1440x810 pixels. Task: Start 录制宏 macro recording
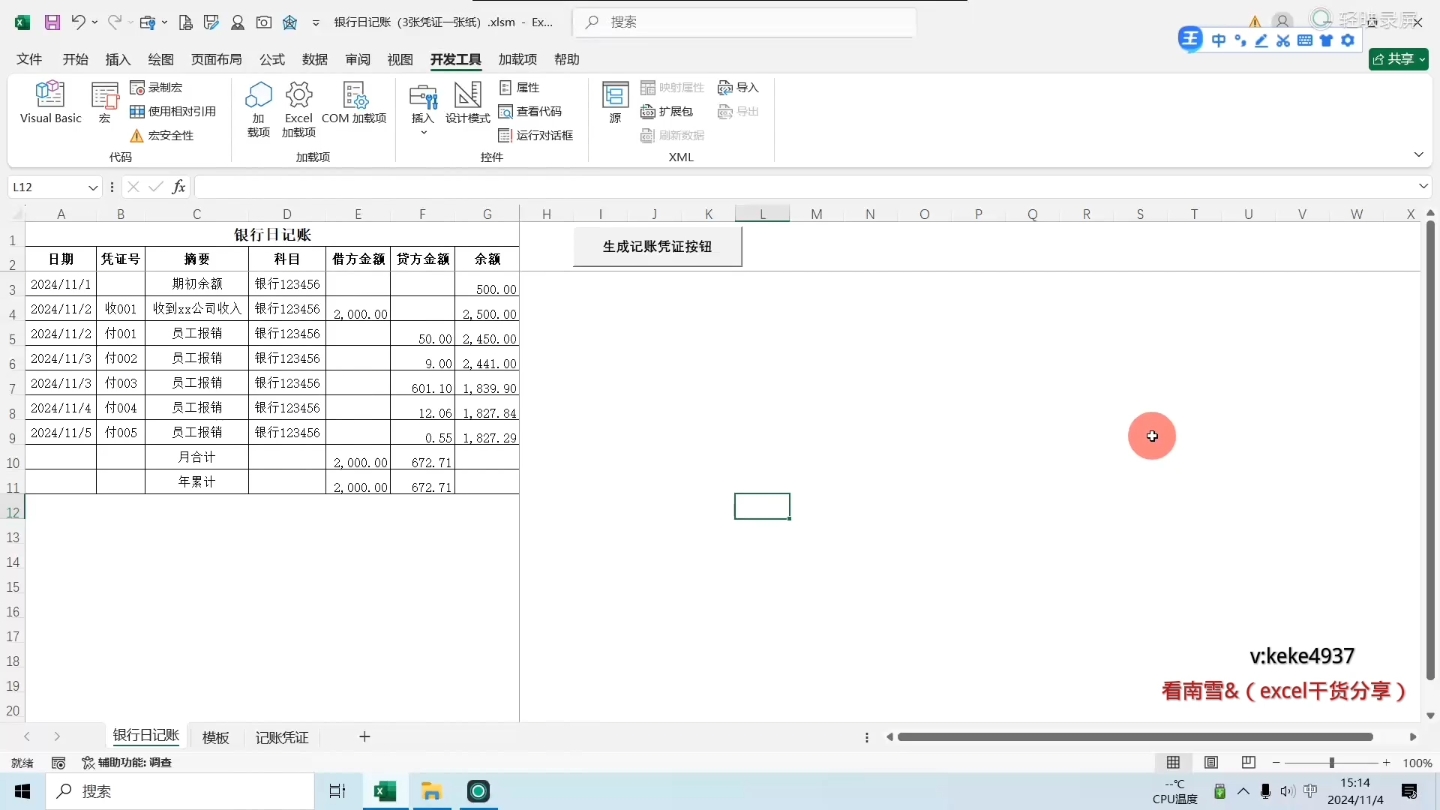(x=157, y=88)
